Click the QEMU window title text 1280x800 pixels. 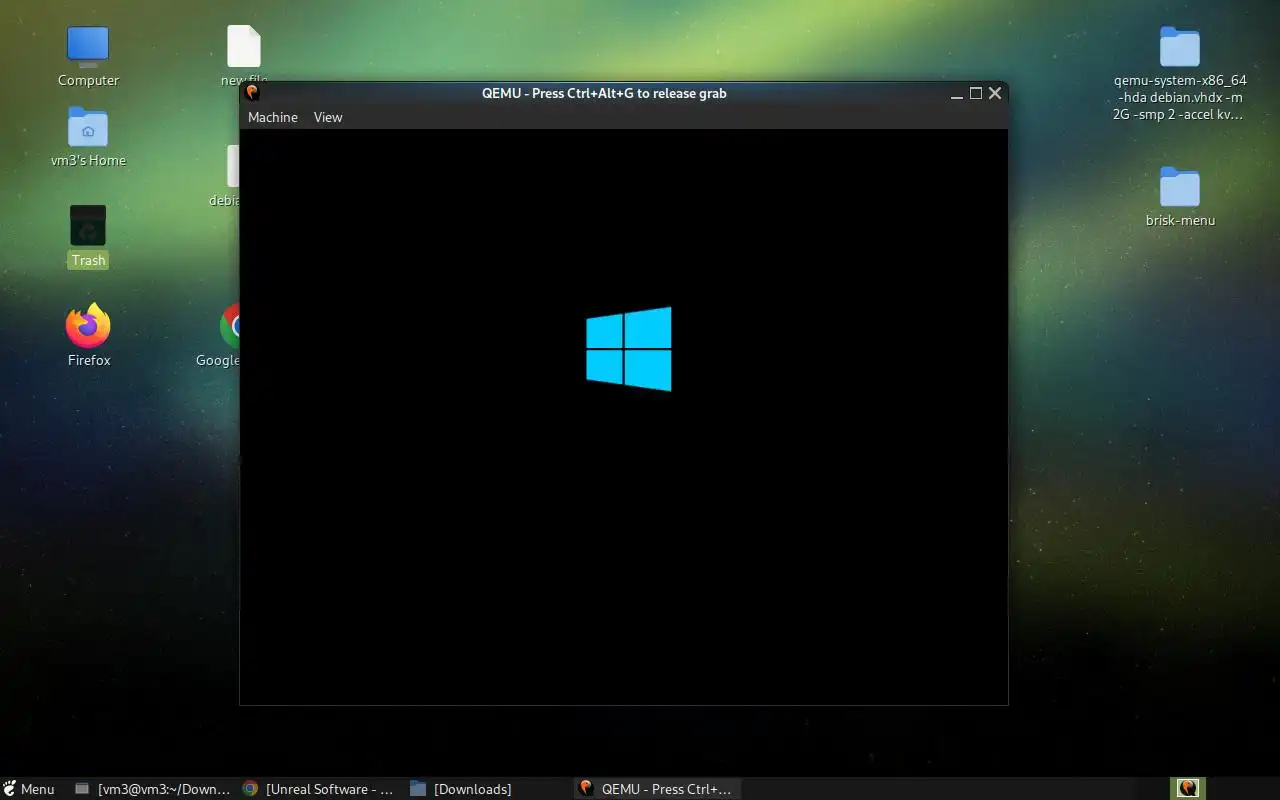(604, 93)
